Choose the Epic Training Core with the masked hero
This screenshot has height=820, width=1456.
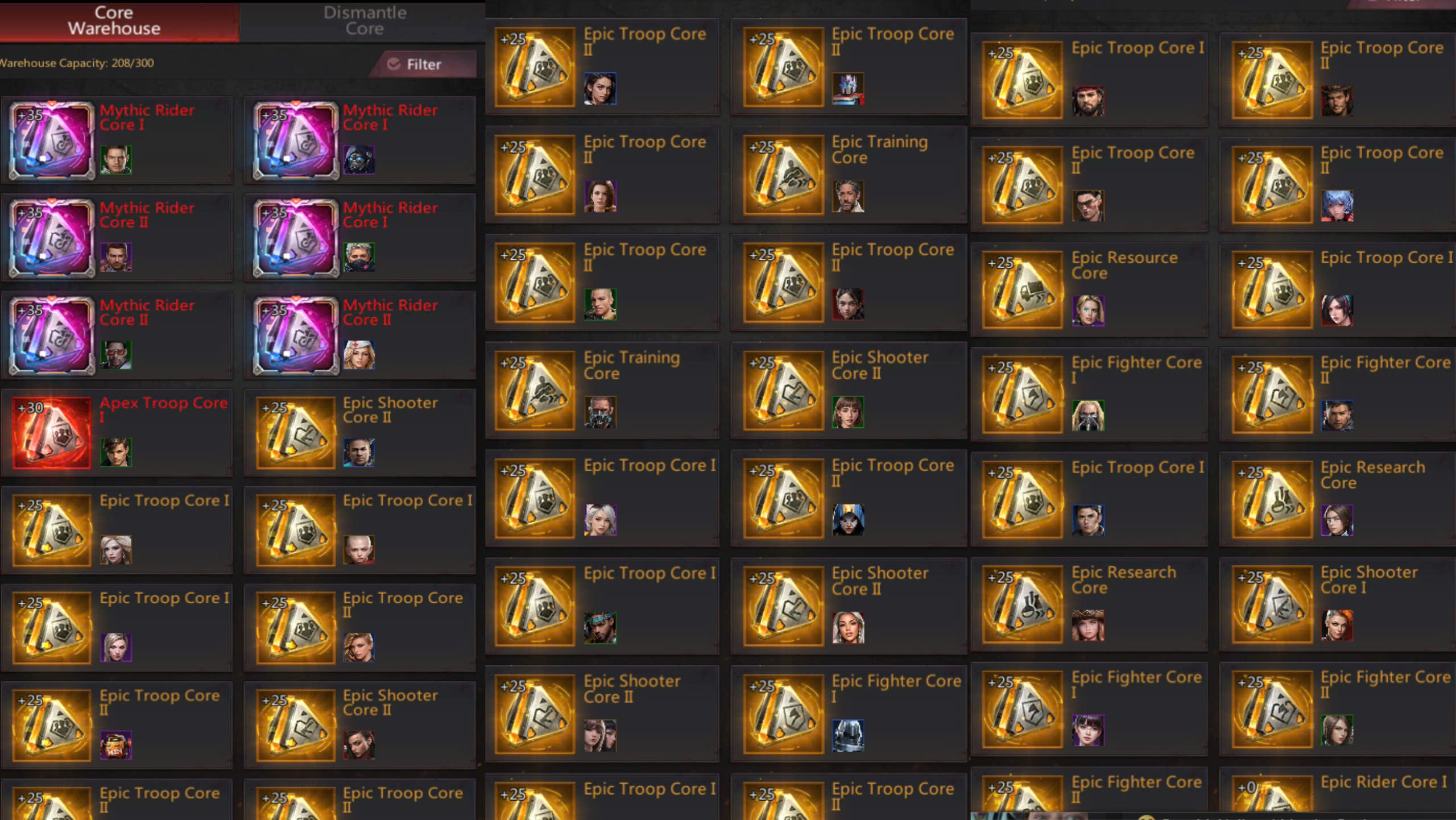tap(602, 390)
